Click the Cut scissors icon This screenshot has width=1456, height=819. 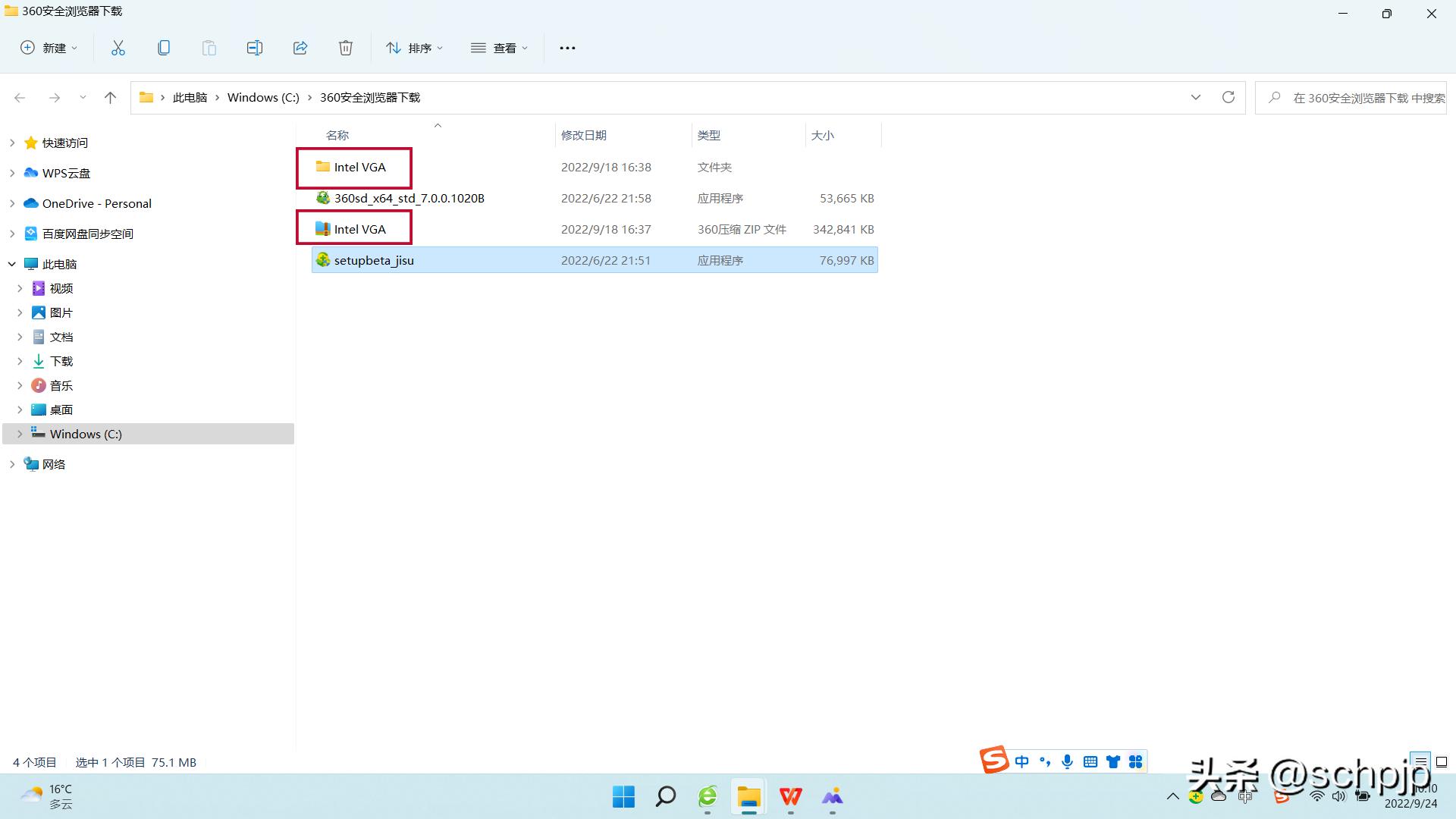[118, 48]
